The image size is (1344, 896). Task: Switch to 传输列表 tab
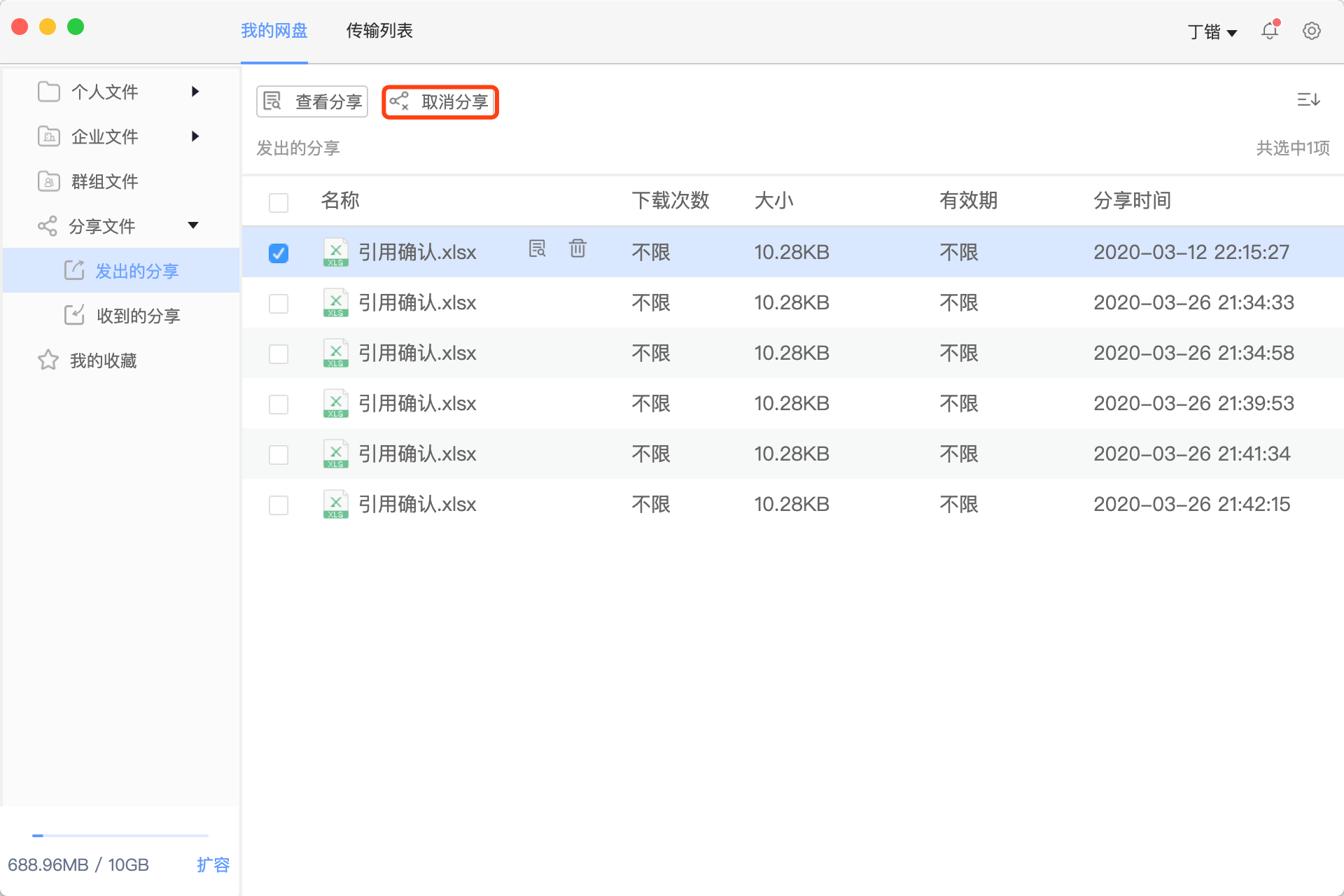pyautogui.click(x=379, y=31)
